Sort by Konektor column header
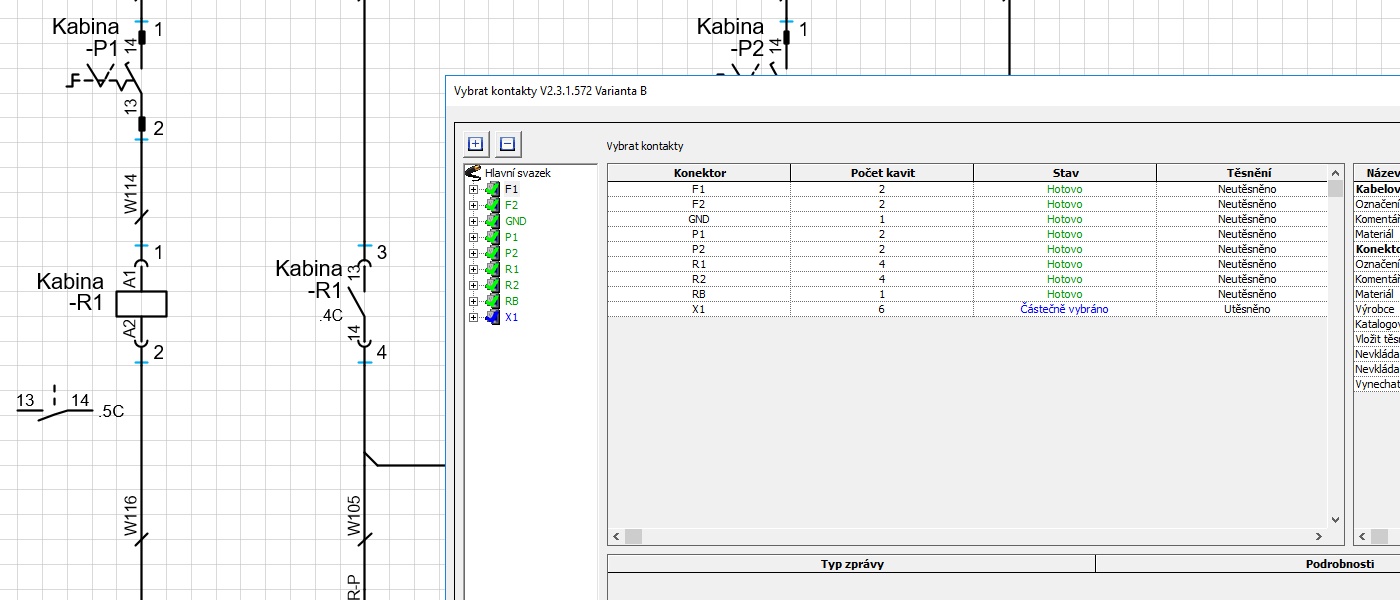 (699, 173)
